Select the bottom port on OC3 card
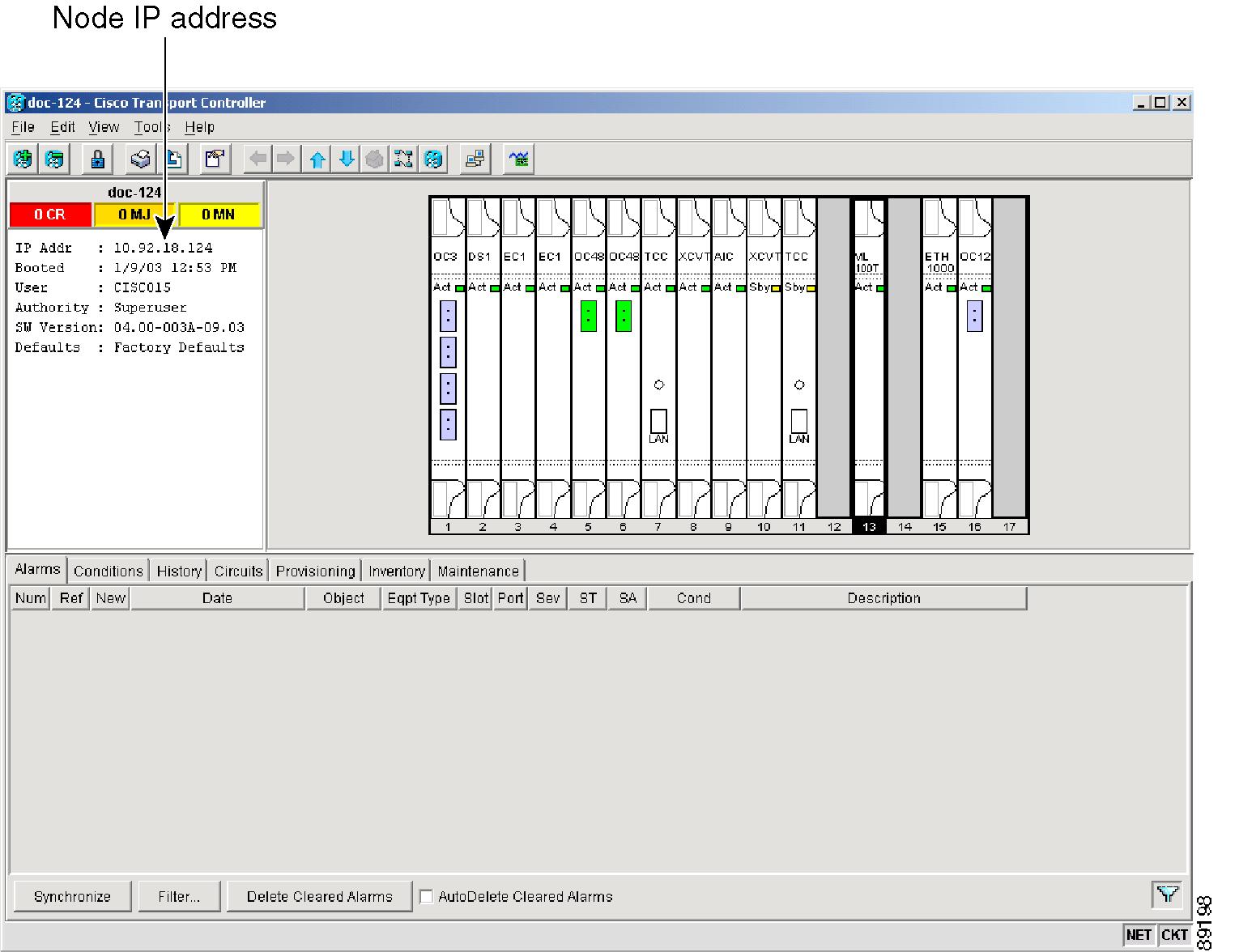Screen dimensions: 1239x952 pyautogui.click(x=448, y=425)
